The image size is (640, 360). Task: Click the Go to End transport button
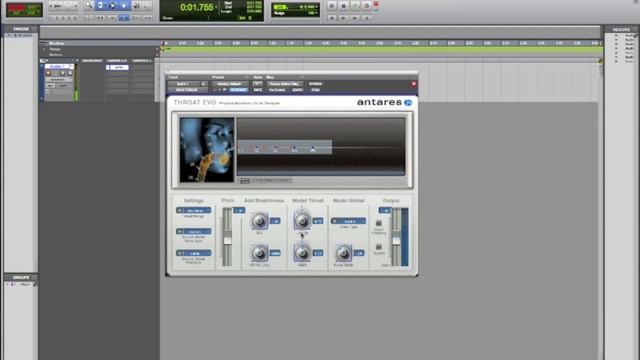(x=367, y=18)
